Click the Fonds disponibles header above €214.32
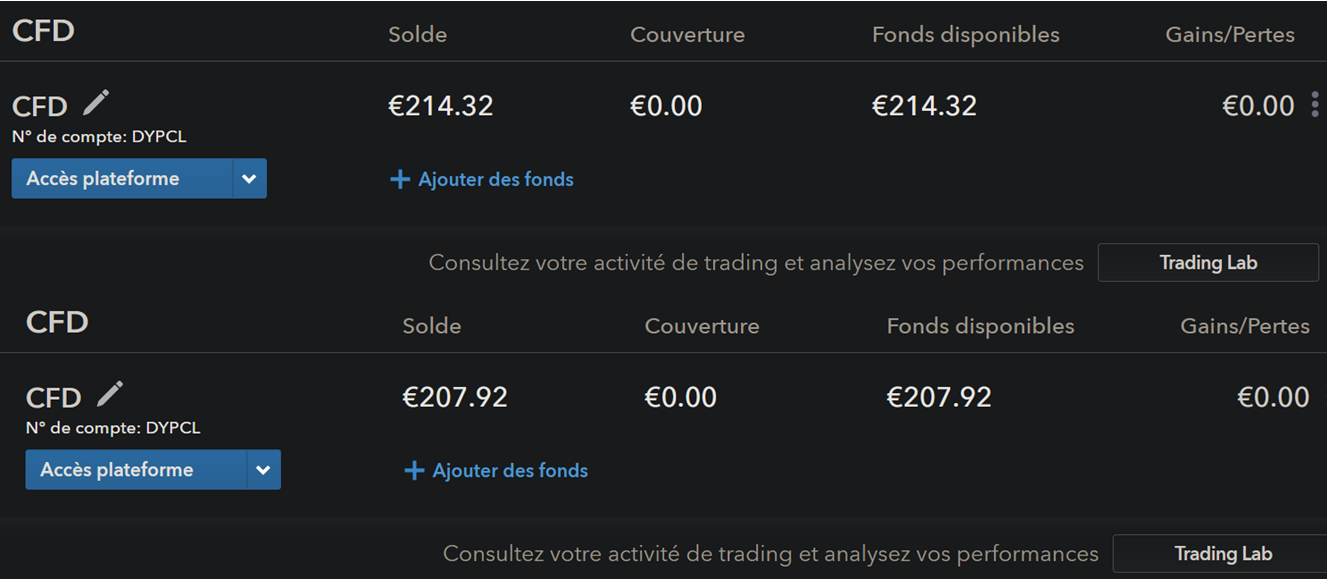The image size is (1327, 579). [x=965, y=35]
